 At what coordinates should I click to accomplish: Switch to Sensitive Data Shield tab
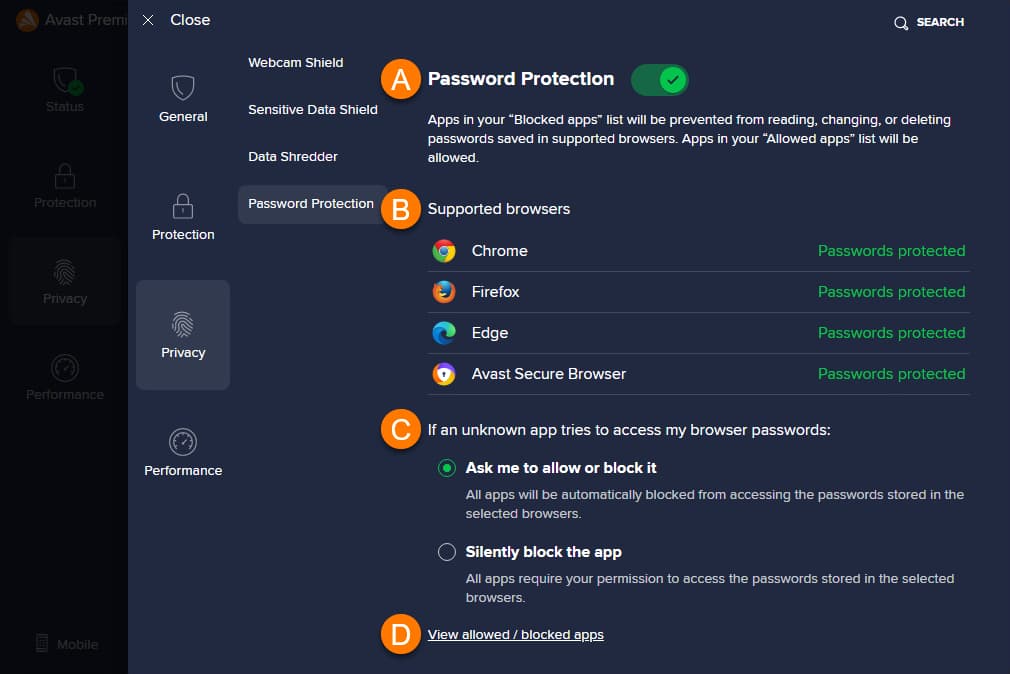[x=313, y=110]
